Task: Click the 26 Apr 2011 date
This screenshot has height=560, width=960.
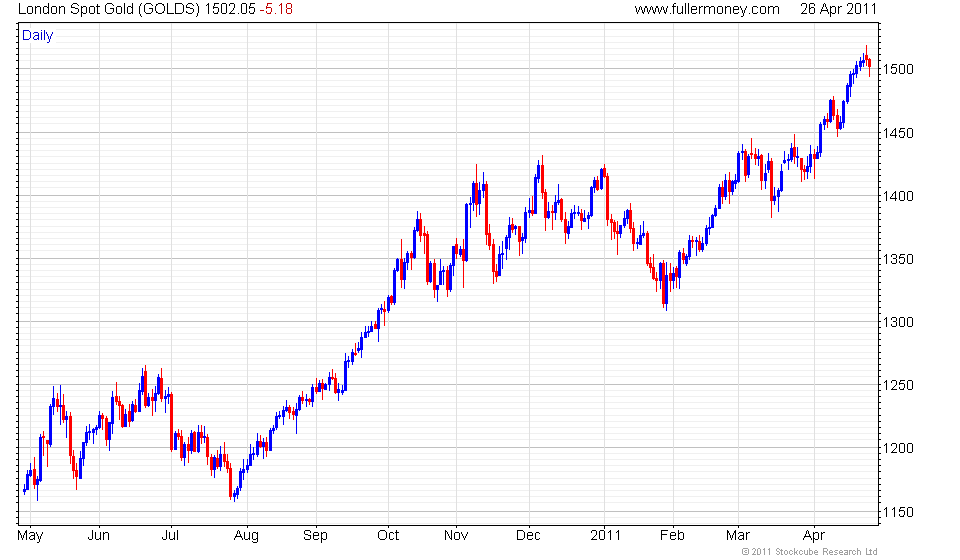Action: pos(838,9)
